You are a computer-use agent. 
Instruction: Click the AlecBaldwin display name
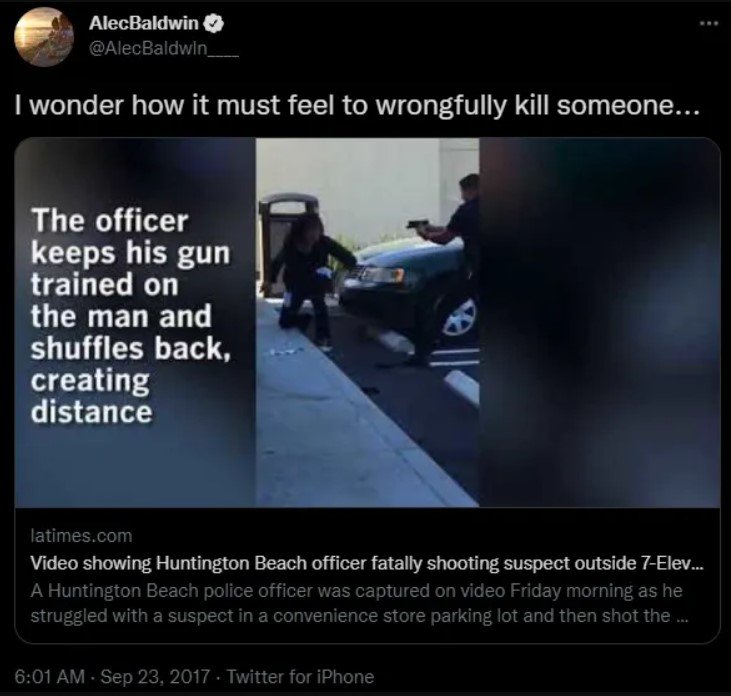point(144,23)
